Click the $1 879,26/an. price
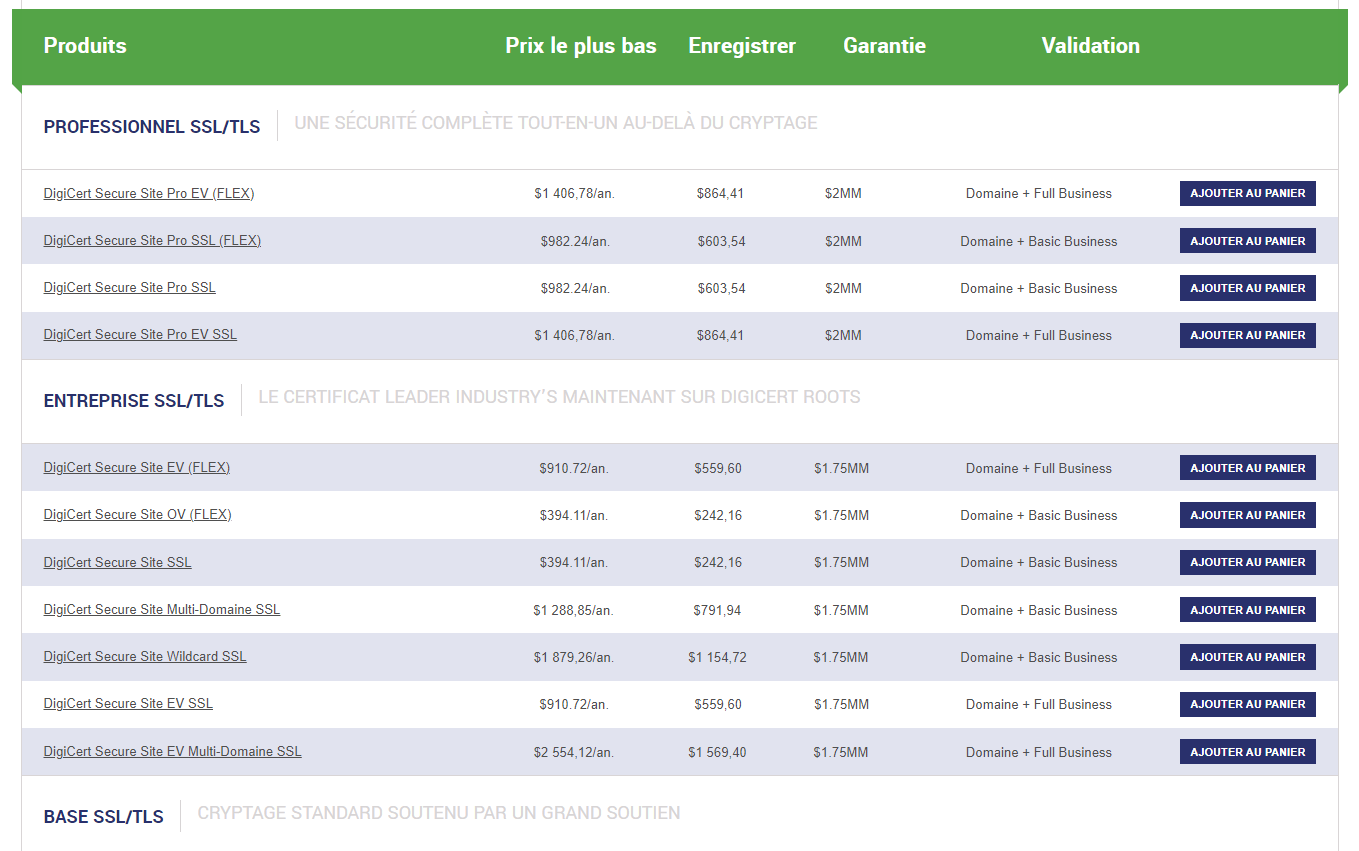The image size is (1359, 851). (574, 657)
